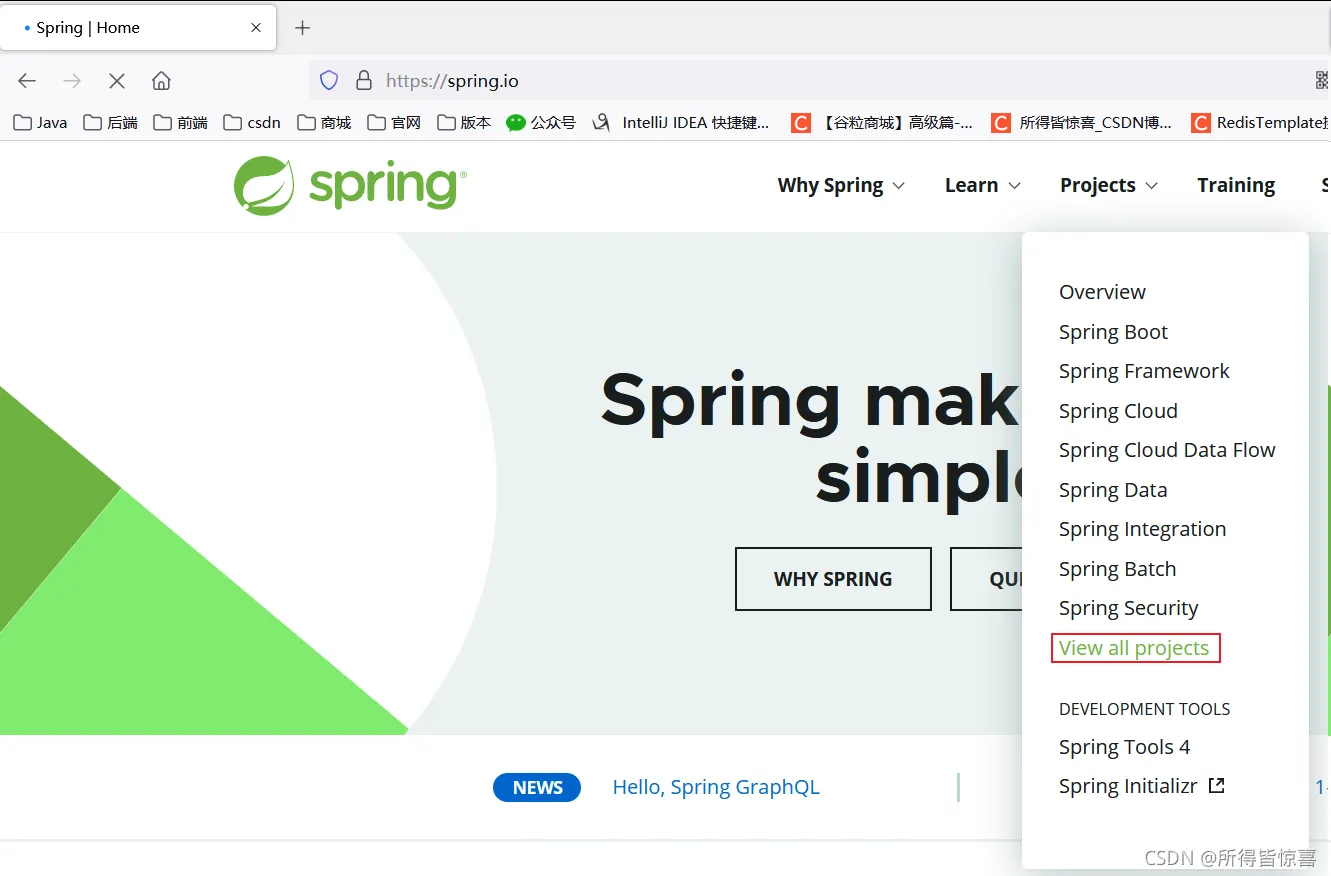Open the Hello, Spring GraphQL news link
This screenshot has width=1331, height=876.
tap(716, 787)
